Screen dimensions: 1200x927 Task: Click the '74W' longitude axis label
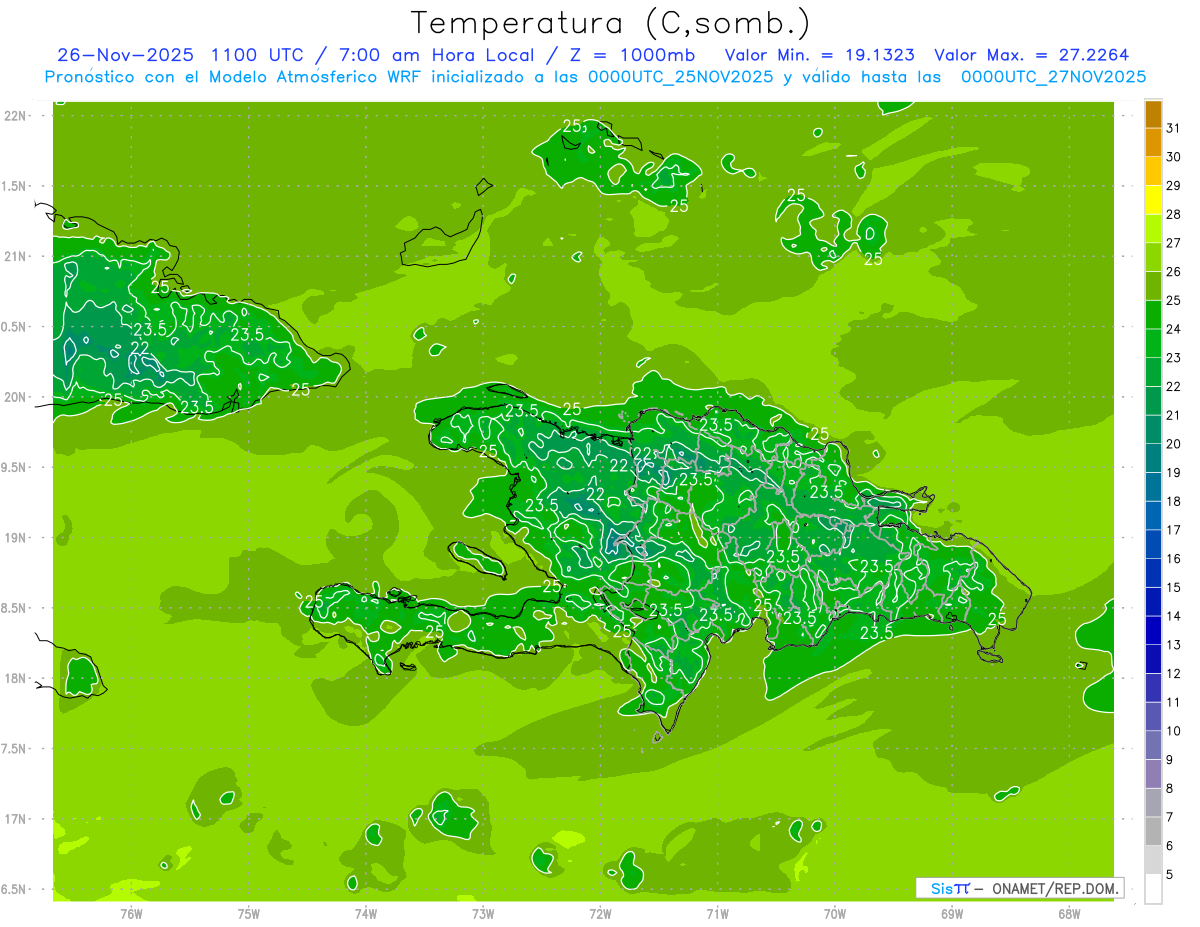(x=366, y=913)
